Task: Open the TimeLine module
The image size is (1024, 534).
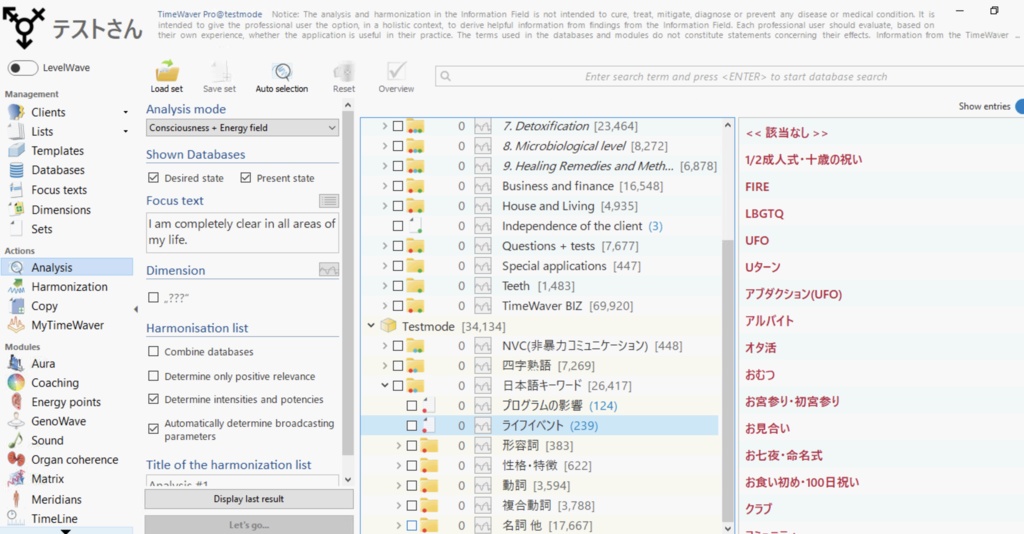Action: pos(54,519)
